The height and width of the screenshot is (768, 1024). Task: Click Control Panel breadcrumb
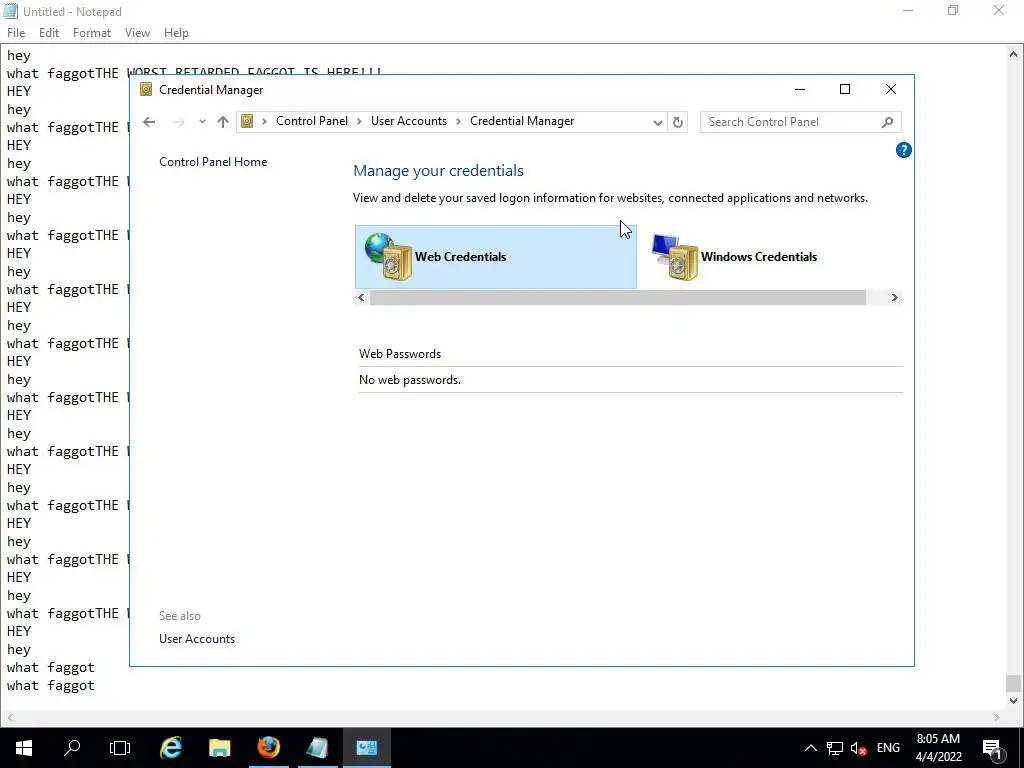312,121
